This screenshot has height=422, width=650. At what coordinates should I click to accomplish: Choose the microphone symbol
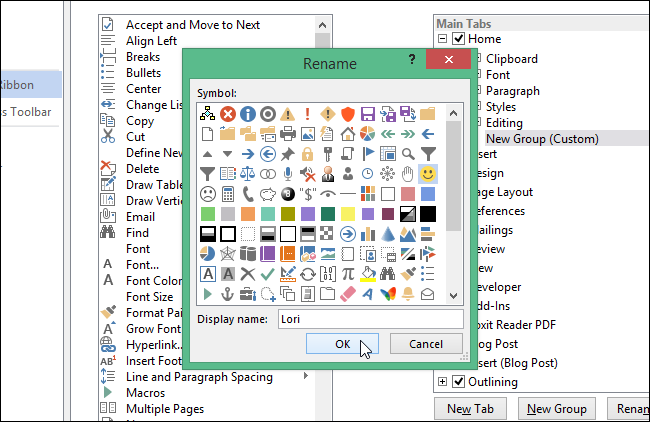(x=288, y=174)
